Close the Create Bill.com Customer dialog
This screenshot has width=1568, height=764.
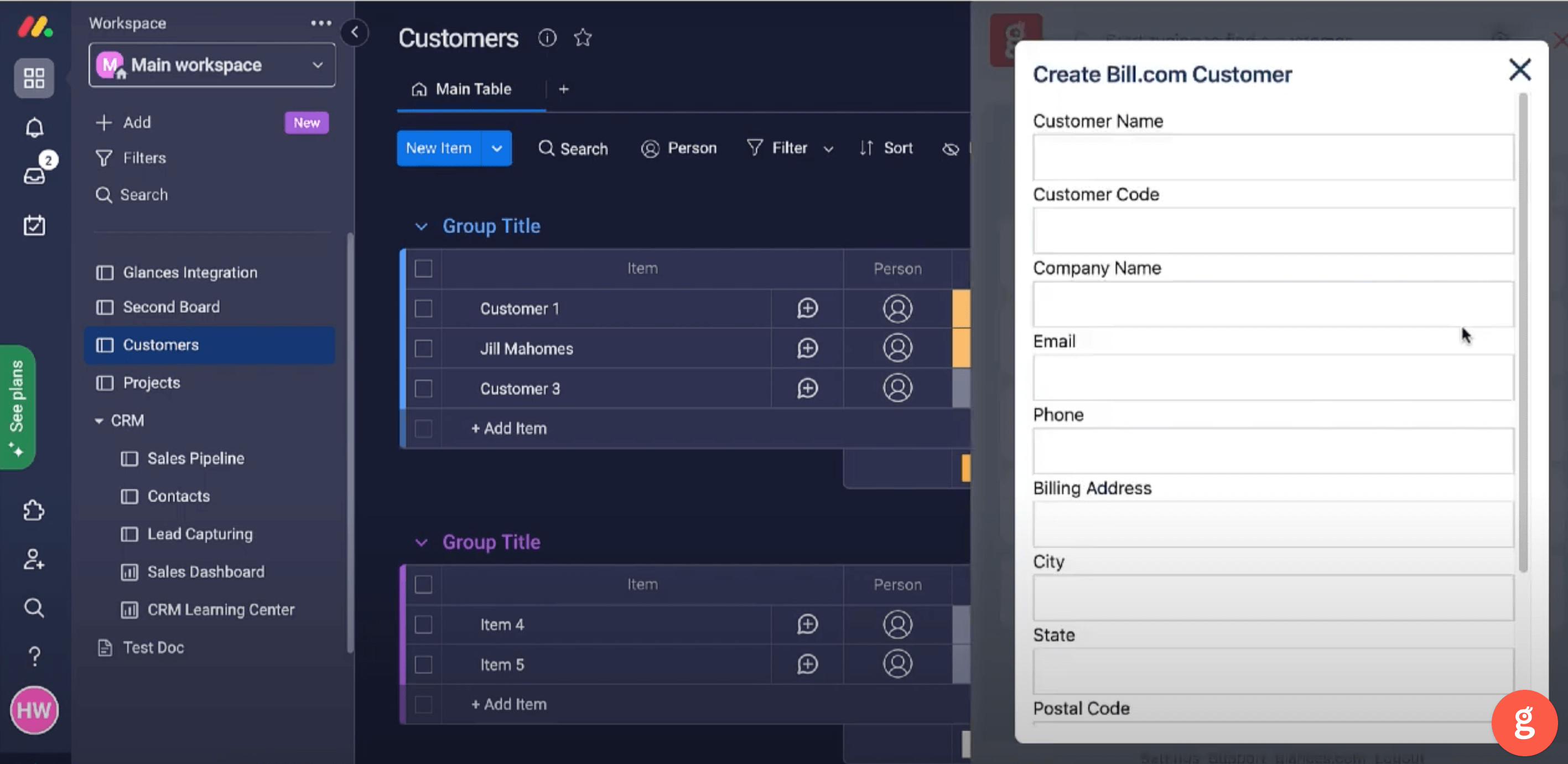tap(1520, 69)
